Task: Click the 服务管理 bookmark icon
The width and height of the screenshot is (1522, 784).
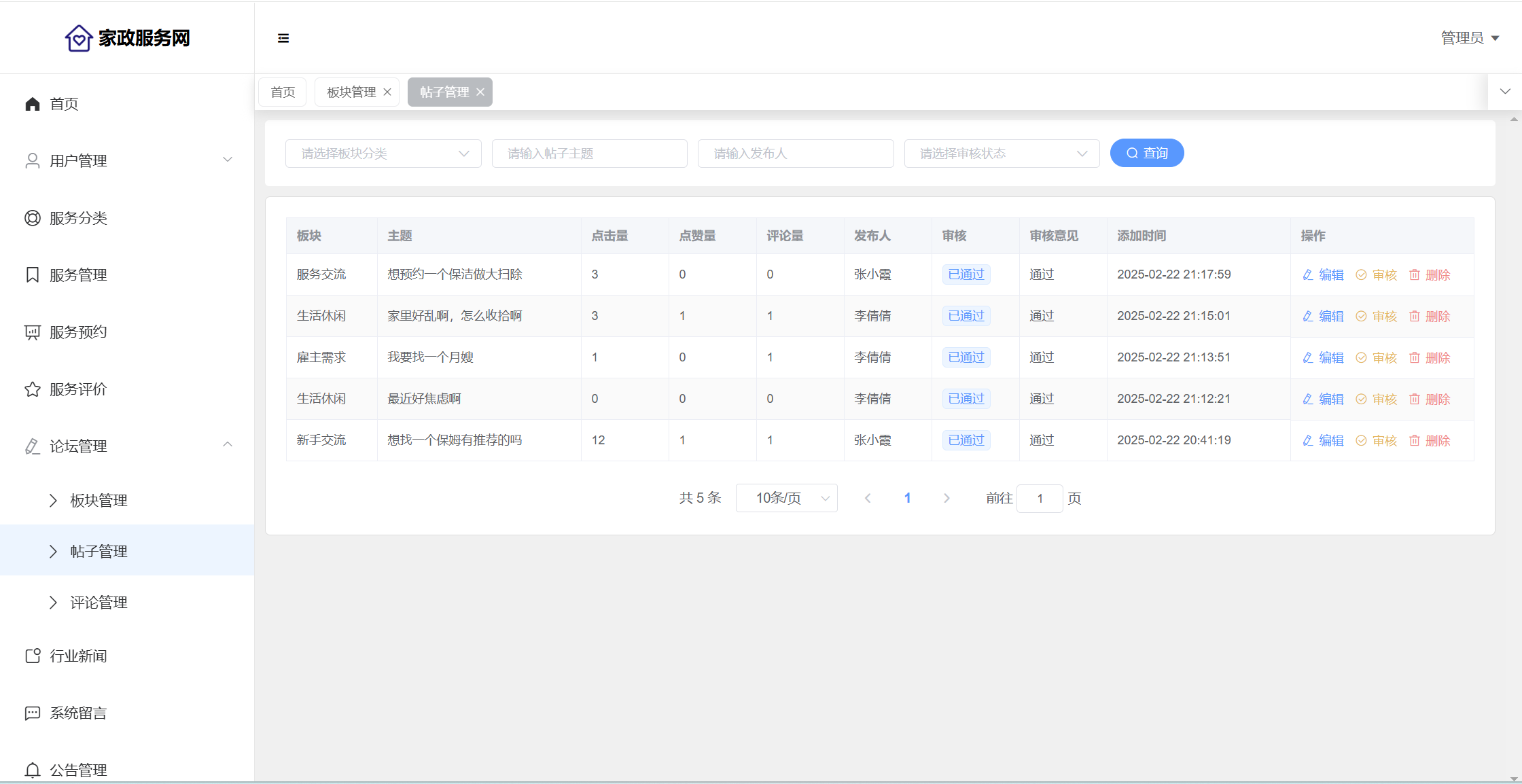Action: coord(33,275)
